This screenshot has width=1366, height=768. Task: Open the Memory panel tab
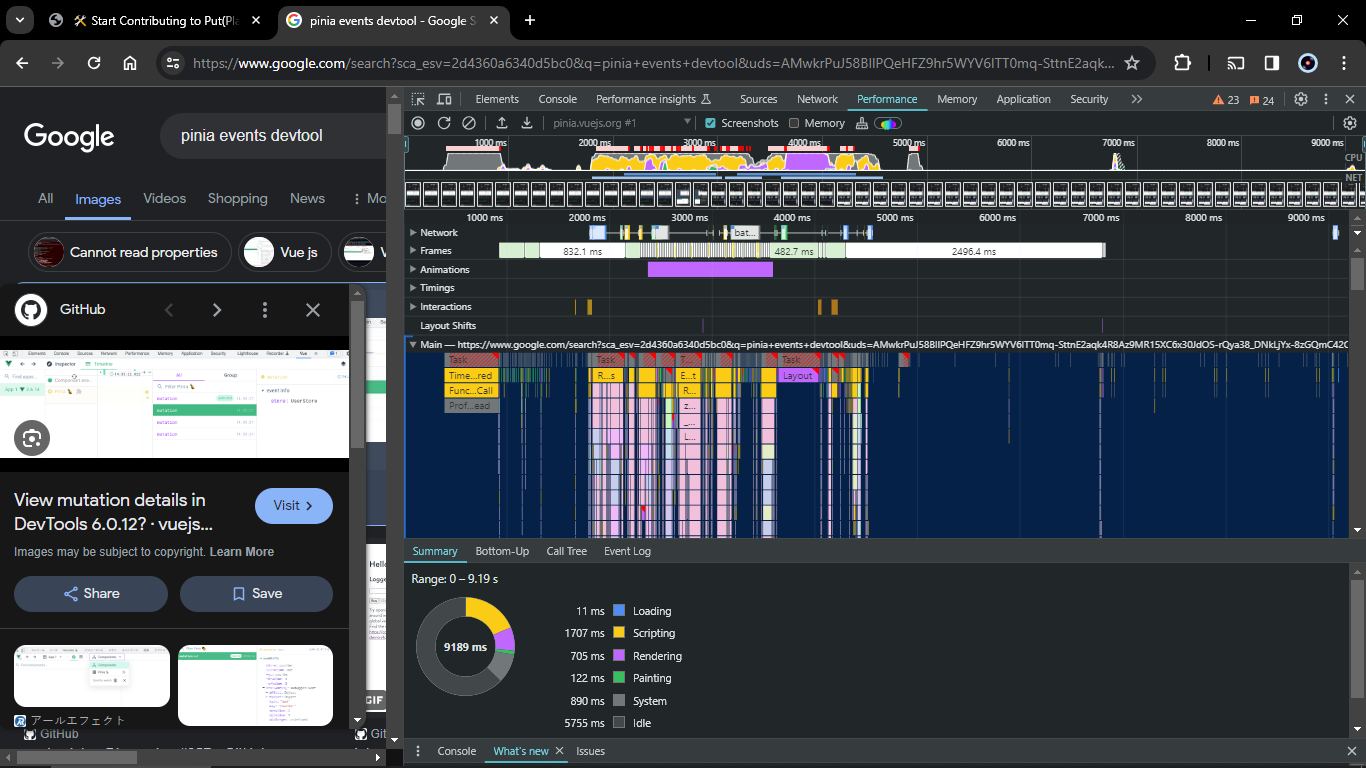click(x=957, y=99)
